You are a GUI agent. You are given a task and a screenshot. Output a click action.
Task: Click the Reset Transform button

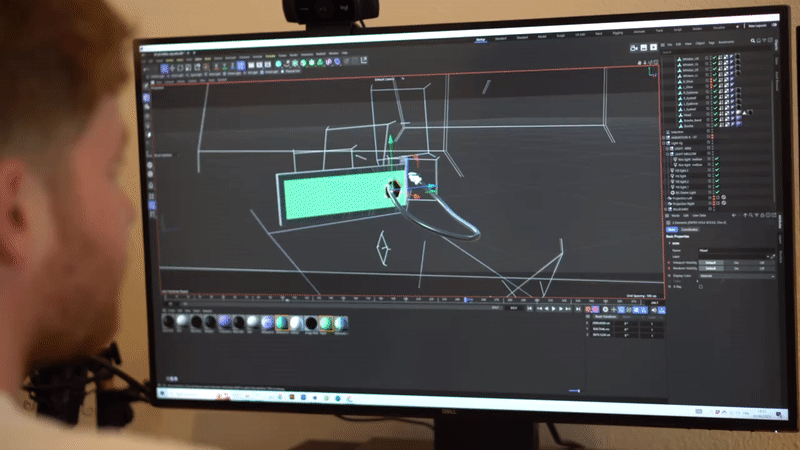click(606, 317)
